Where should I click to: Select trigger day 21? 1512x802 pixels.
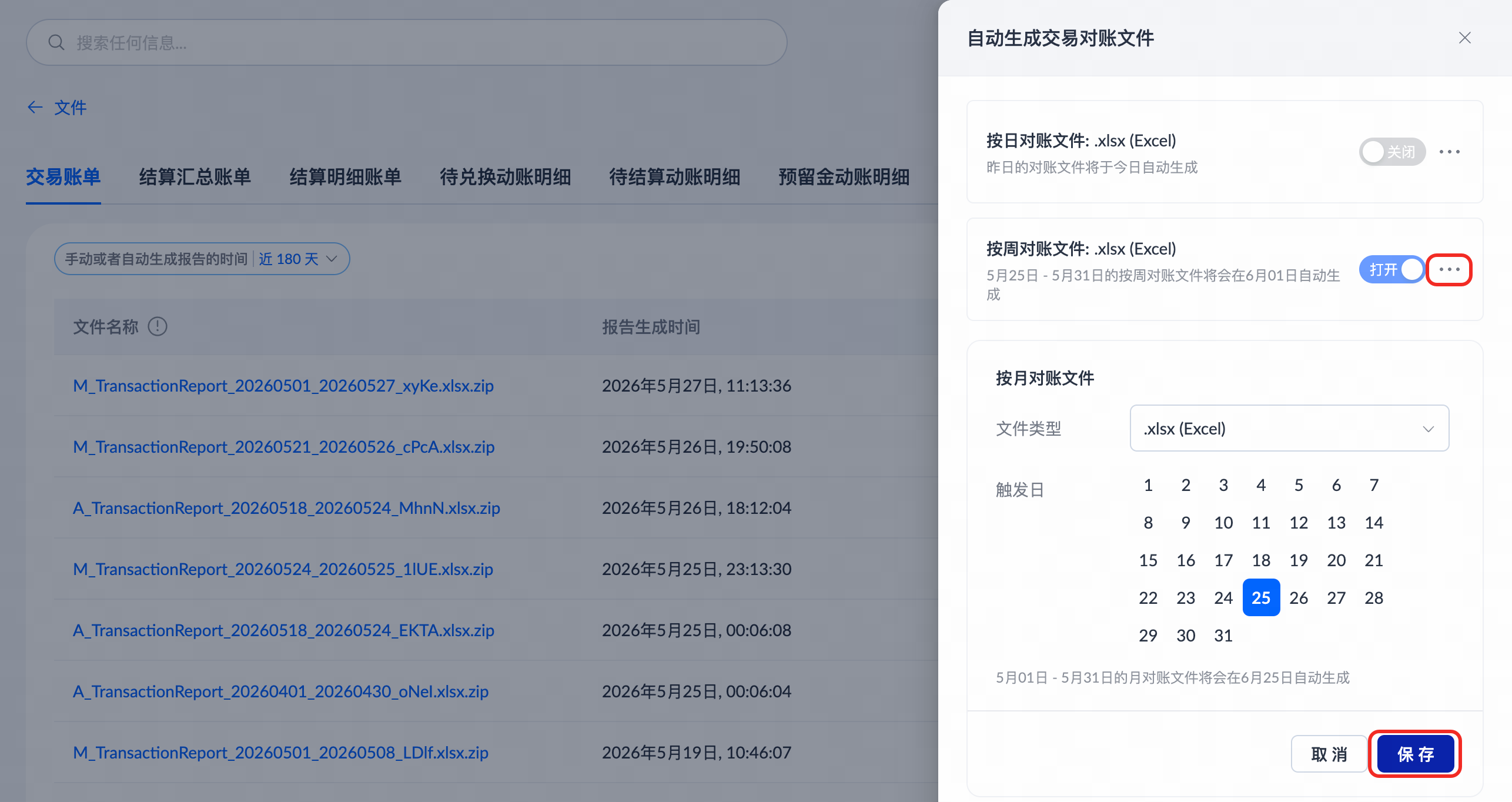(x=1374, y=560)
